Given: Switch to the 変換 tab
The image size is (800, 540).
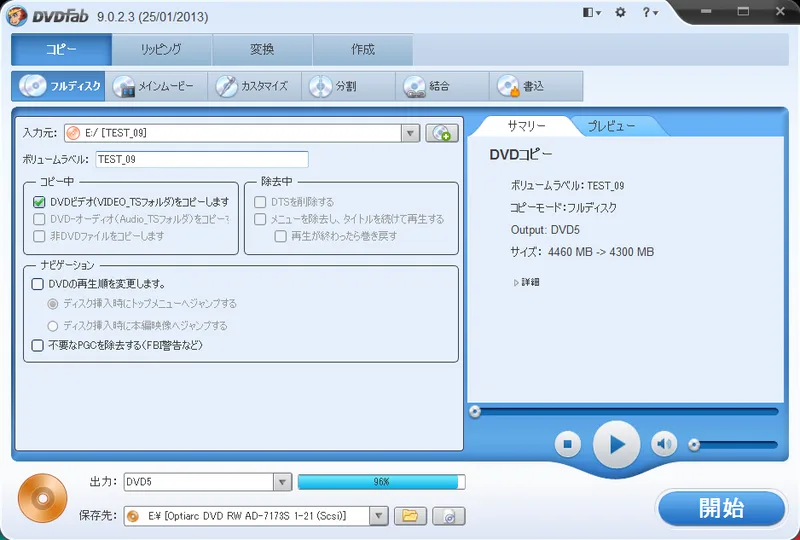Looking at the screenshot, I should (262, 49).
